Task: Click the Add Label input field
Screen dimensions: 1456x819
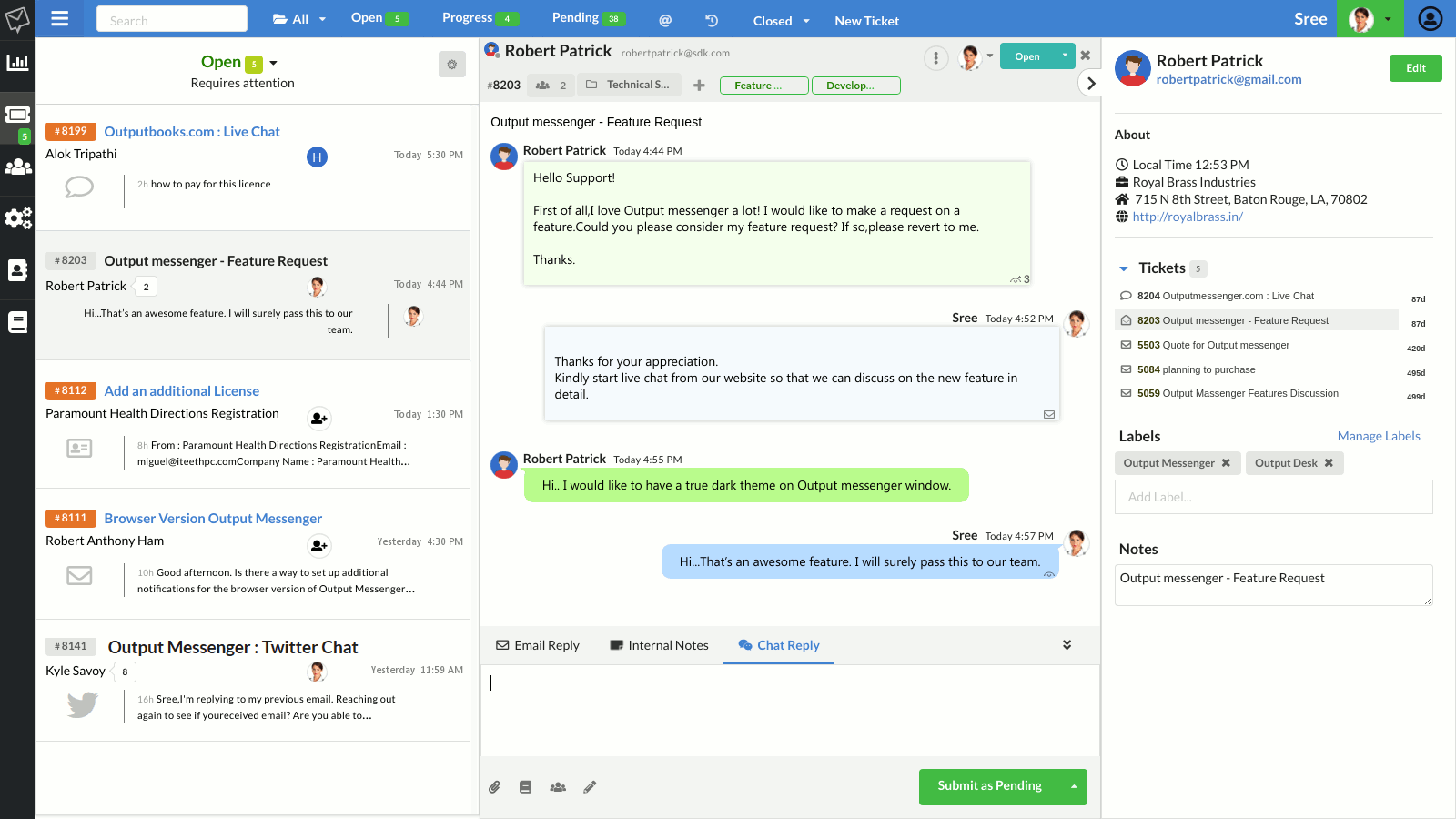Action: point(1273,497)
